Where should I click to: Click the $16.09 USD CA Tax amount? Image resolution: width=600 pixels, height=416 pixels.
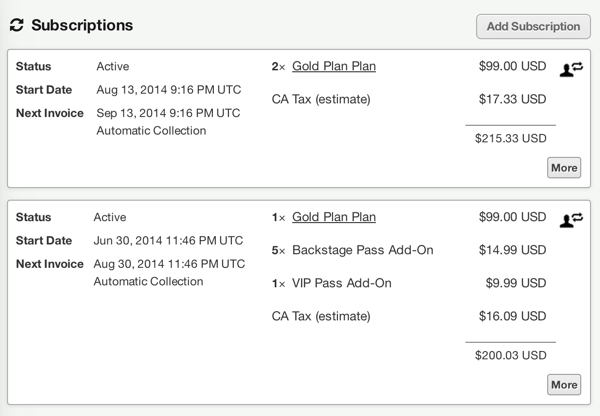click(512, 316)
